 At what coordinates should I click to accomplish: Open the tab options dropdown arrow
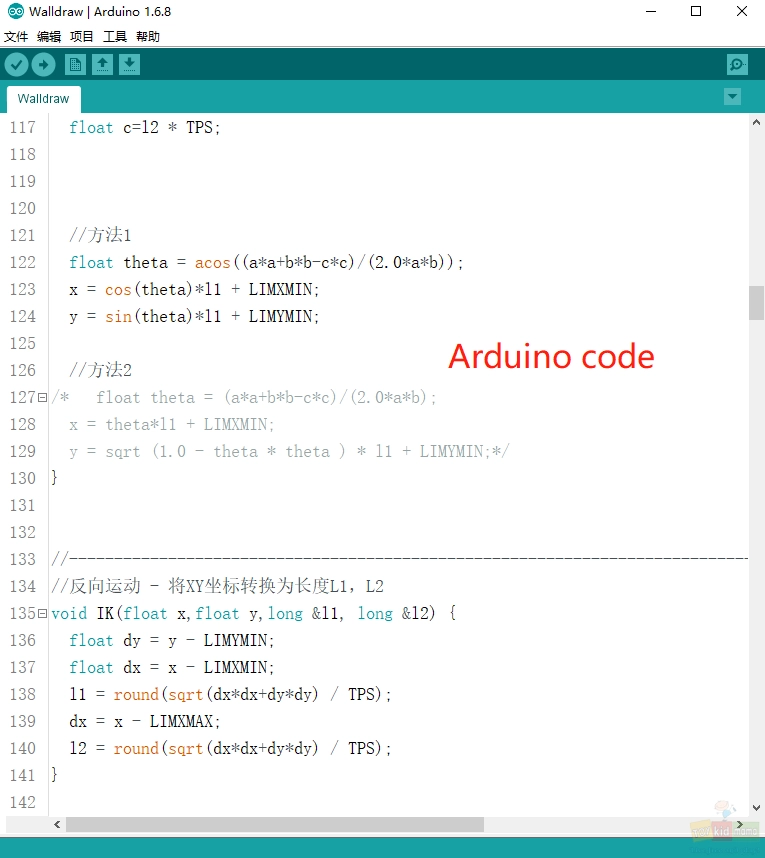(732, 97)
